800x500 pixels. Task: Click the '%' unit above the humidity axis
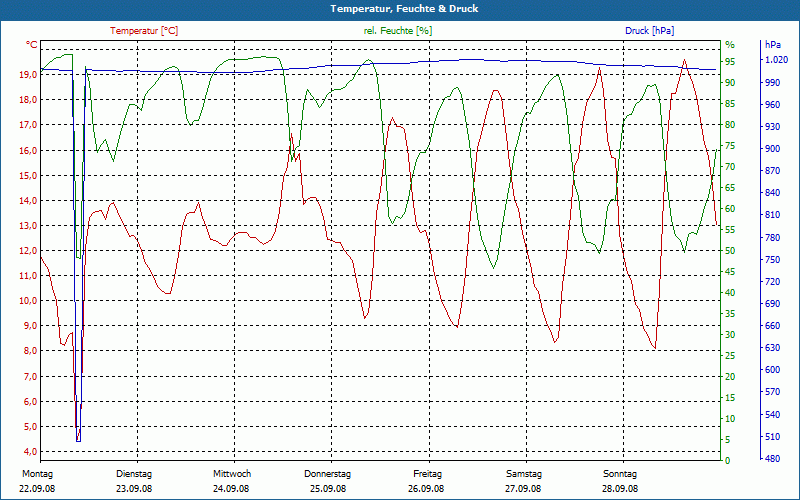click(x=730, y=44)
